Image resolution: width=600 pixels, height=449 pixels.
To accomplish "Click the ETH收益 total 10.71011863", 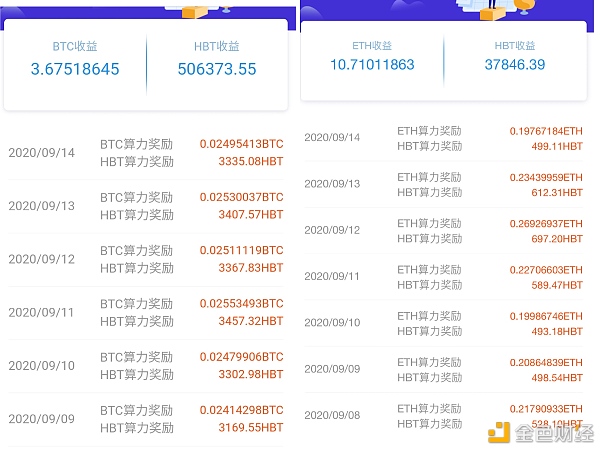I will (x=372, y=65).
